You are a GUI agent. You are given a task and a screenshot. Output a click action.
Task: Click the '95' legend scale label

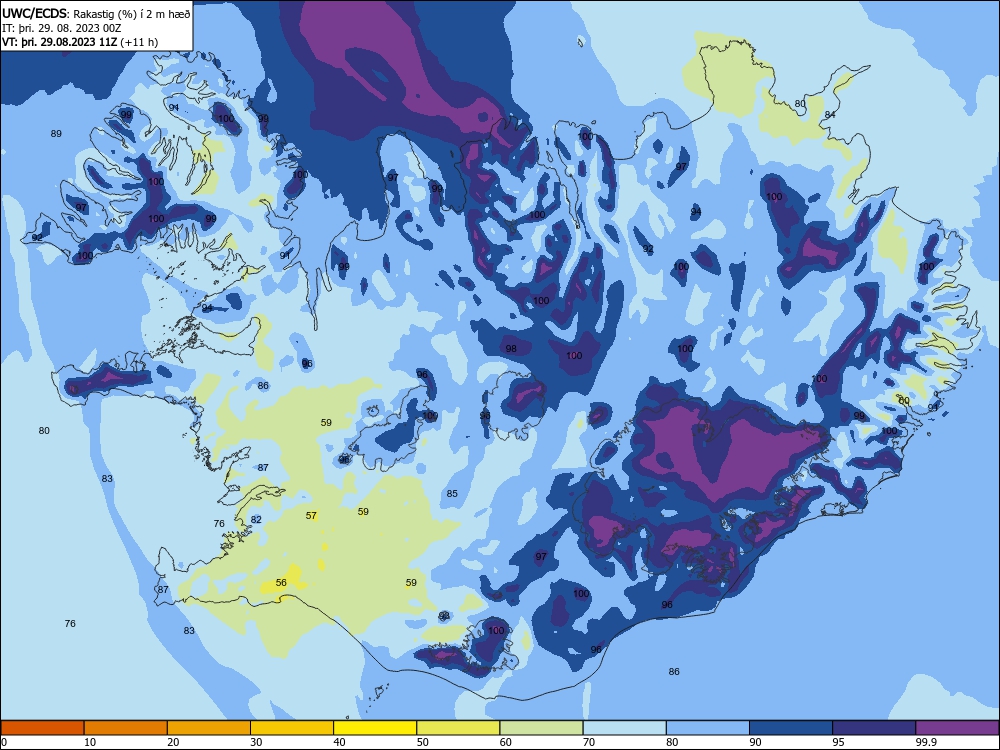coord(838,742)
